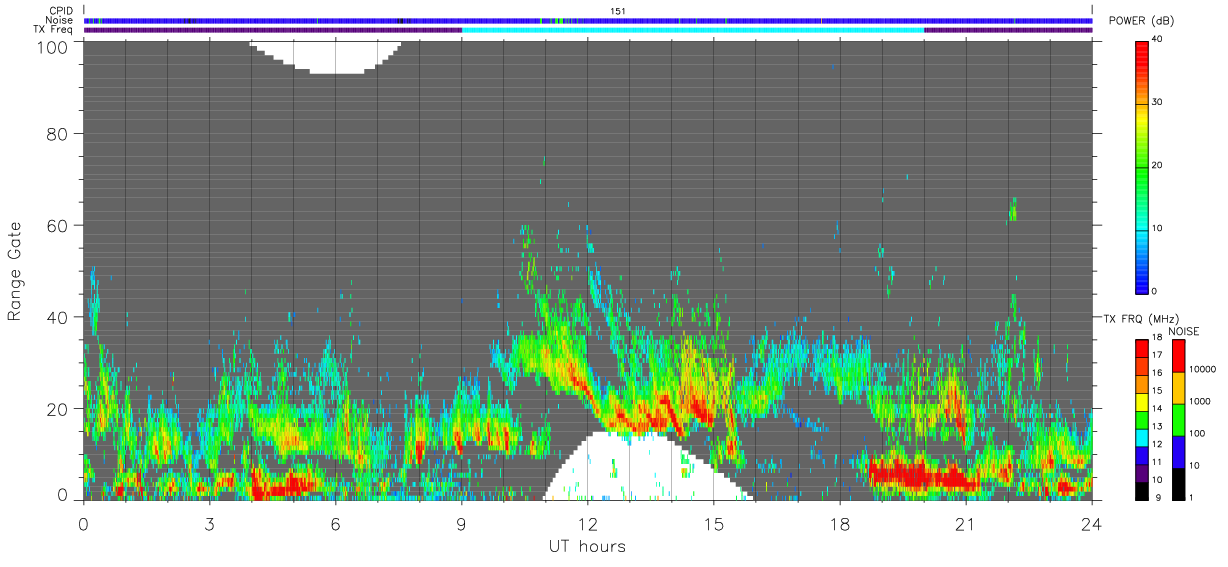Click the cyan segment of the TX Freq bar

coord(693,30)
